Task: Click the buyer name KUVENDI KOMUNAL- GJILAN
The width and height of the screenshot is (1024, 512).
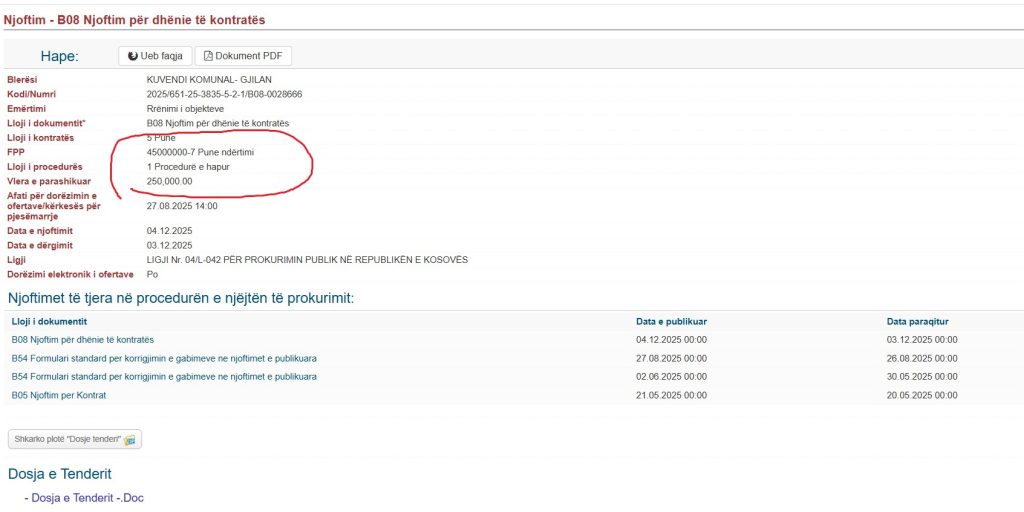Action: pyautogui.click(x=209, y=80)
